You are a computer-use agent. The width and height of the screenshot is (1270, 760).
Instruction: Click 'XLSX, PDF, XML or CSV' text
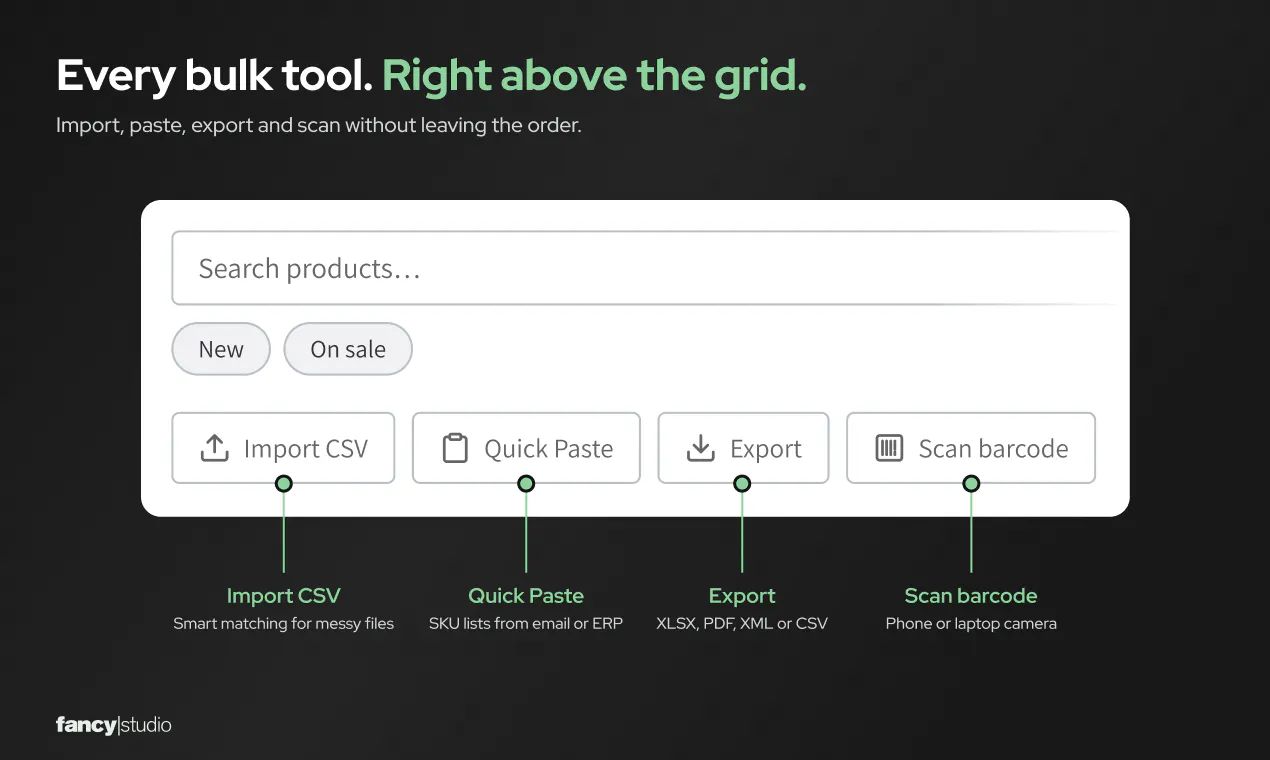[x=742, y=624]
